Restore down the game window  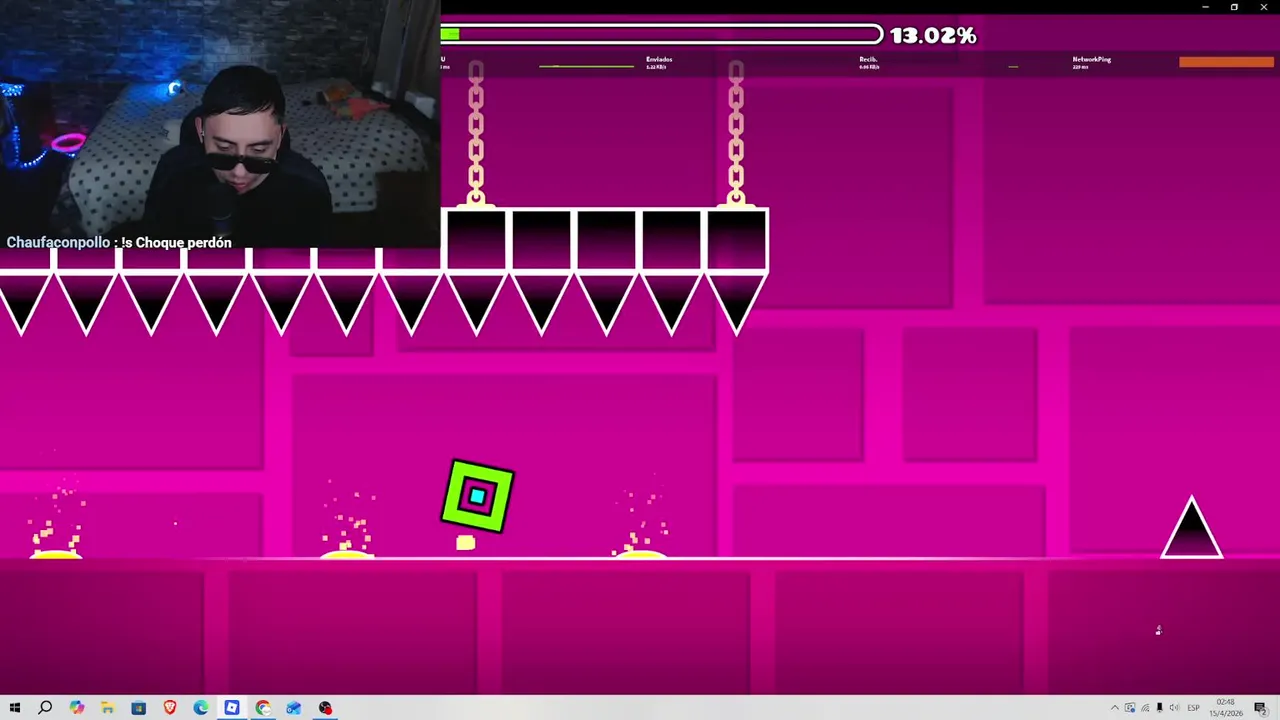click(1234, 7)
